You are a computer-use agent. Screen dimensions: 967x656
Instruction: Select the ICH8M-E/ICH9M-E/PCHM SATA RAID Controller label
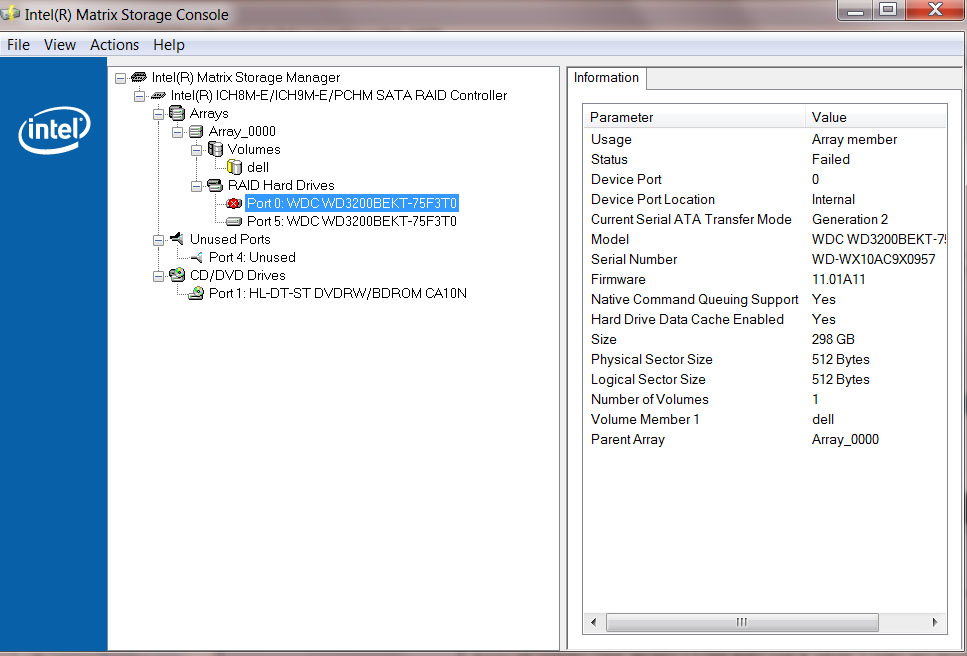339,96
